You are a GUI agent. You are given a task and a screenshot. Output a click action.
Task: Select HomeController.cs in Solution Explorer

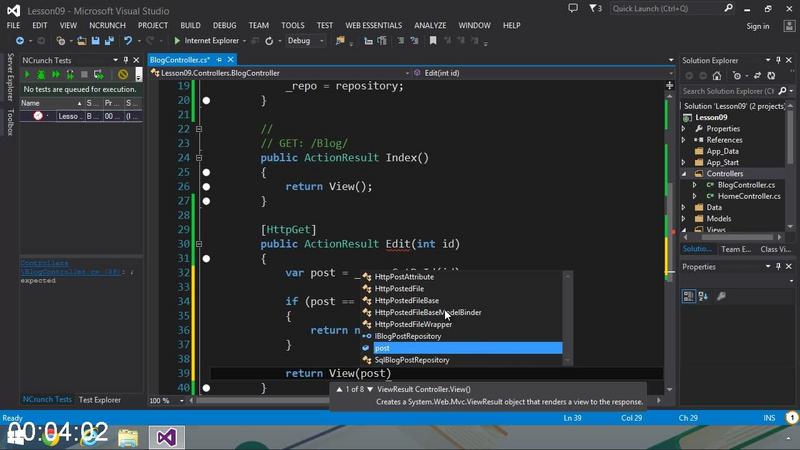(x=749, y=196)
